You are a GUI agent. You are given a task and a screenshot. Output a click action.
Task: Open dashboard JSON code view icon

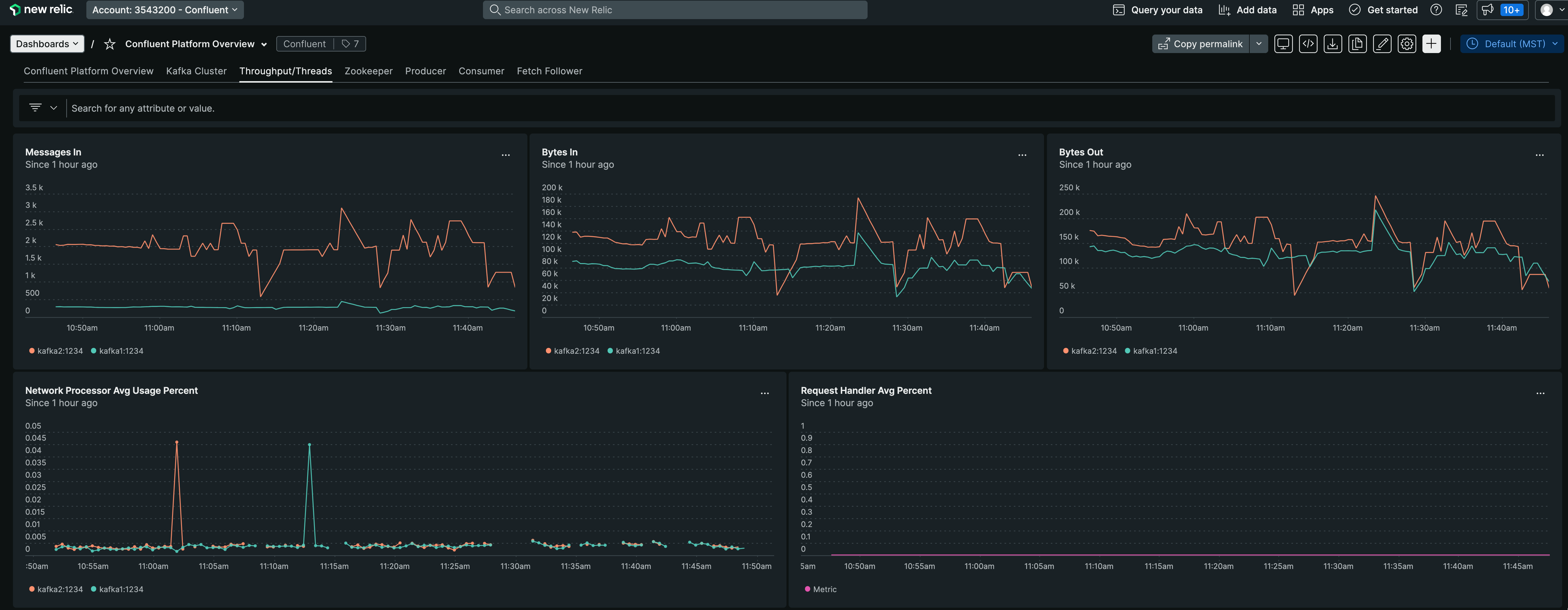pyautogui.click(x=1308, y=44)
